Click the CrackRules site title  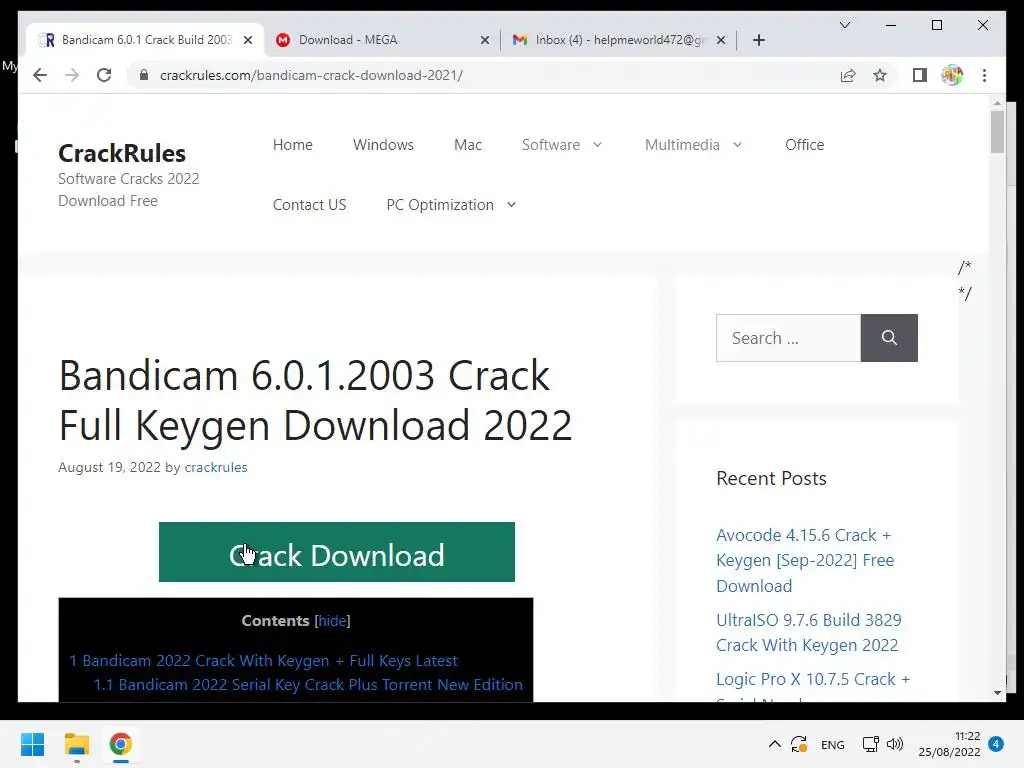[122, 153]
